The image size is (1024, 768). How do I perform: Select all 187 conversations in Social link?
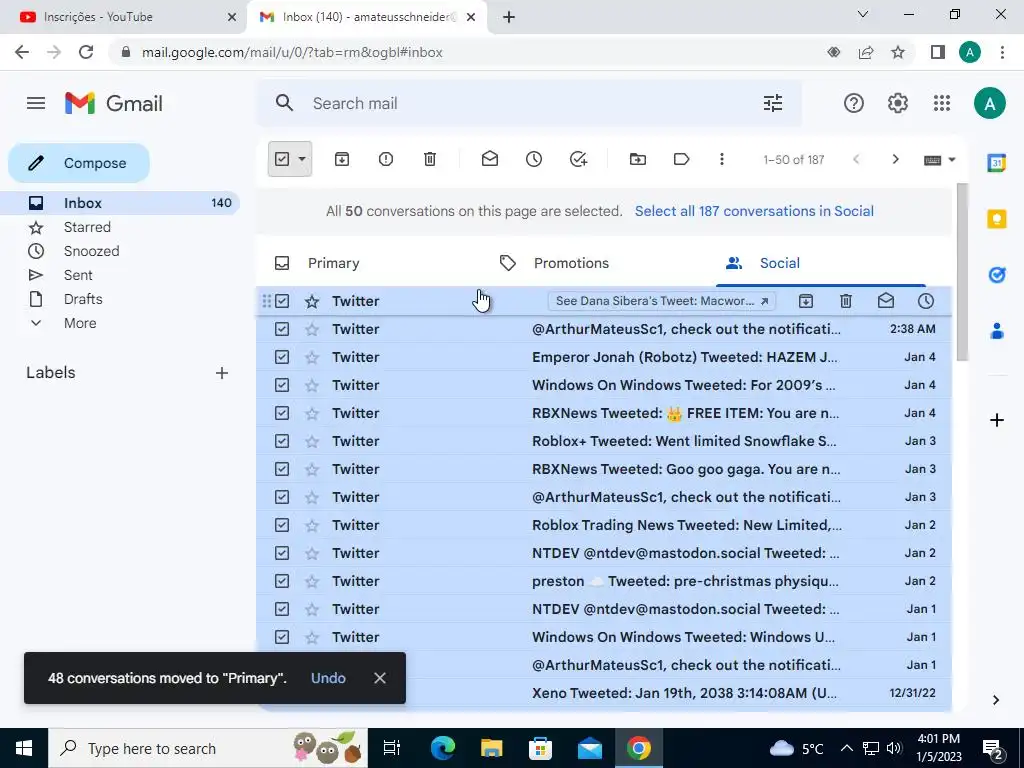click(x=754, y=211)
